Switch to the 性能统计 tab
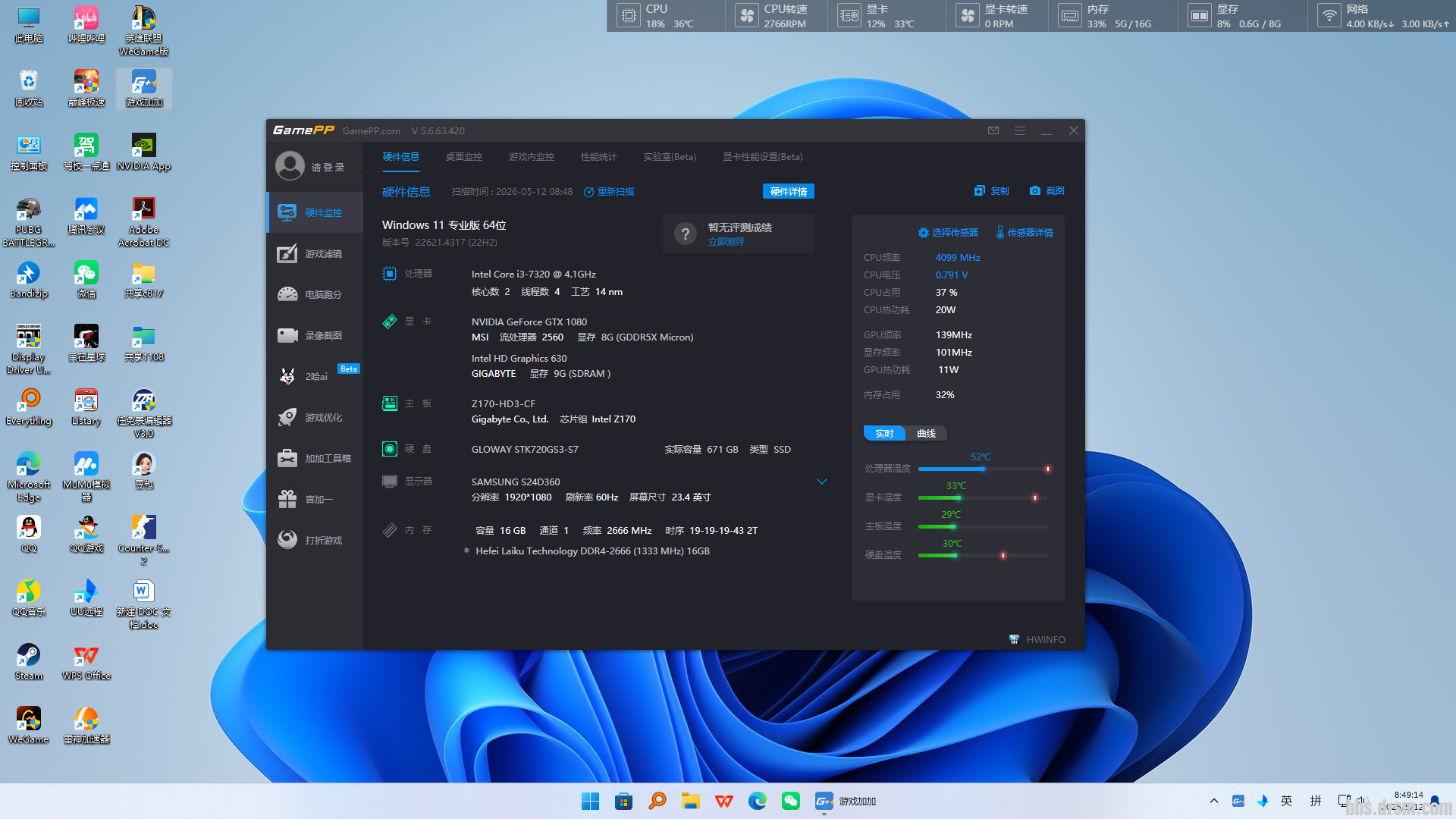The height and width of the screenshot is (819, 1456). [599, 157]
